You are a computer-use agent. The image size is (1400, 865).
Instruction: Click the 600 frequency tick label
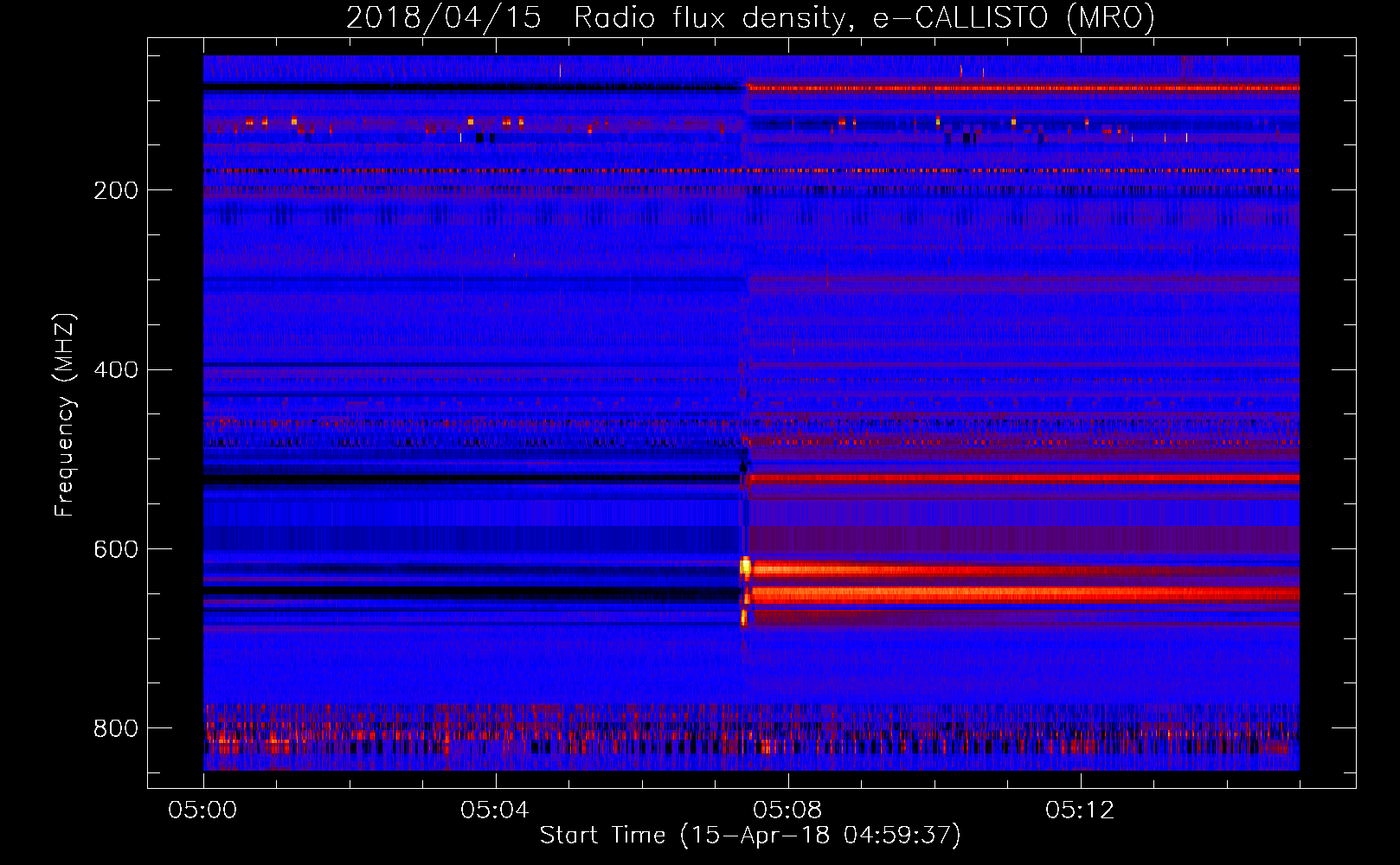click(116, 549)
